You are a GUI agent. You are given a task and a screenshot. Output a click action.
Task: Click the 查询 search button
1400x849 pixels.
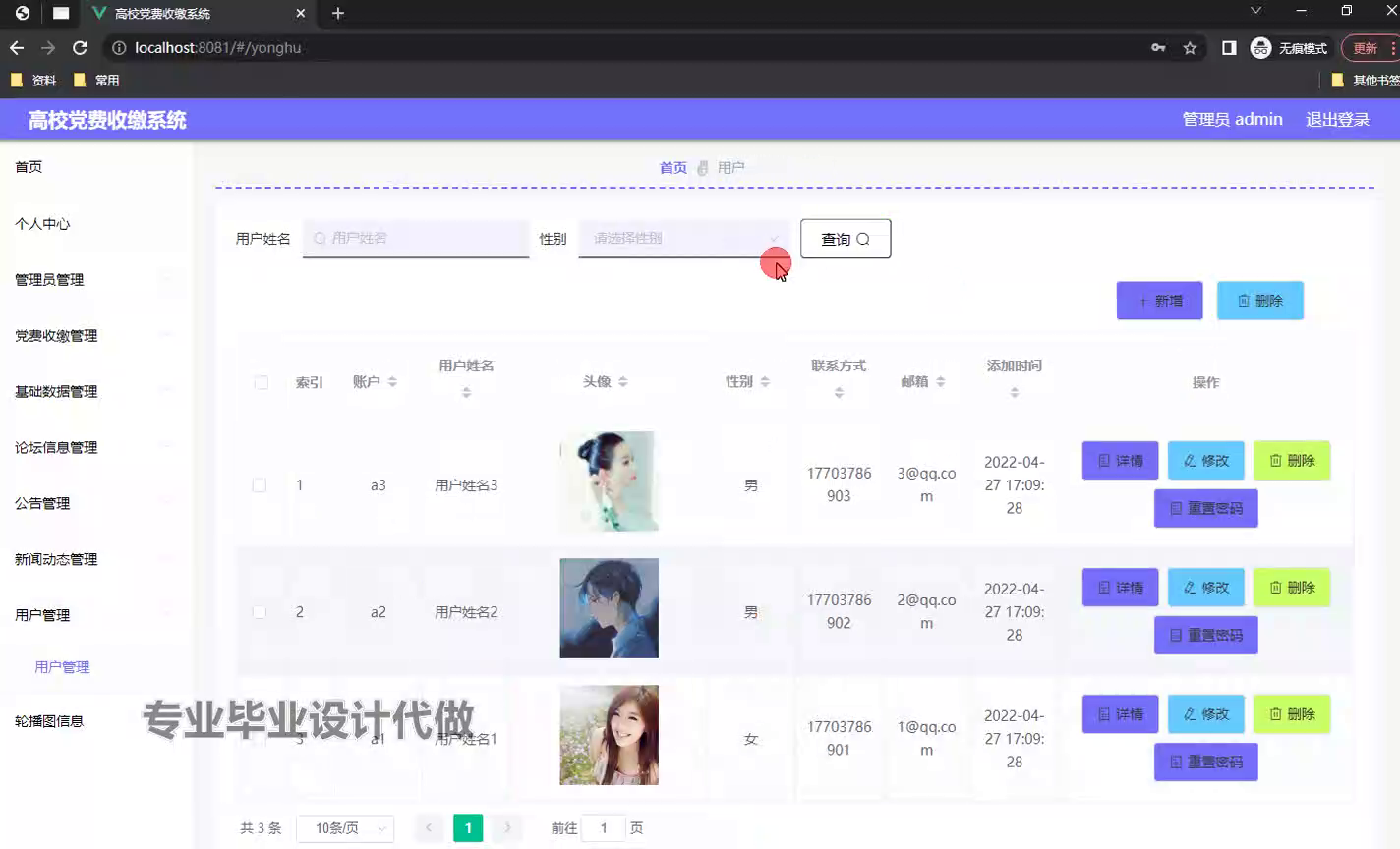point(846,239)
